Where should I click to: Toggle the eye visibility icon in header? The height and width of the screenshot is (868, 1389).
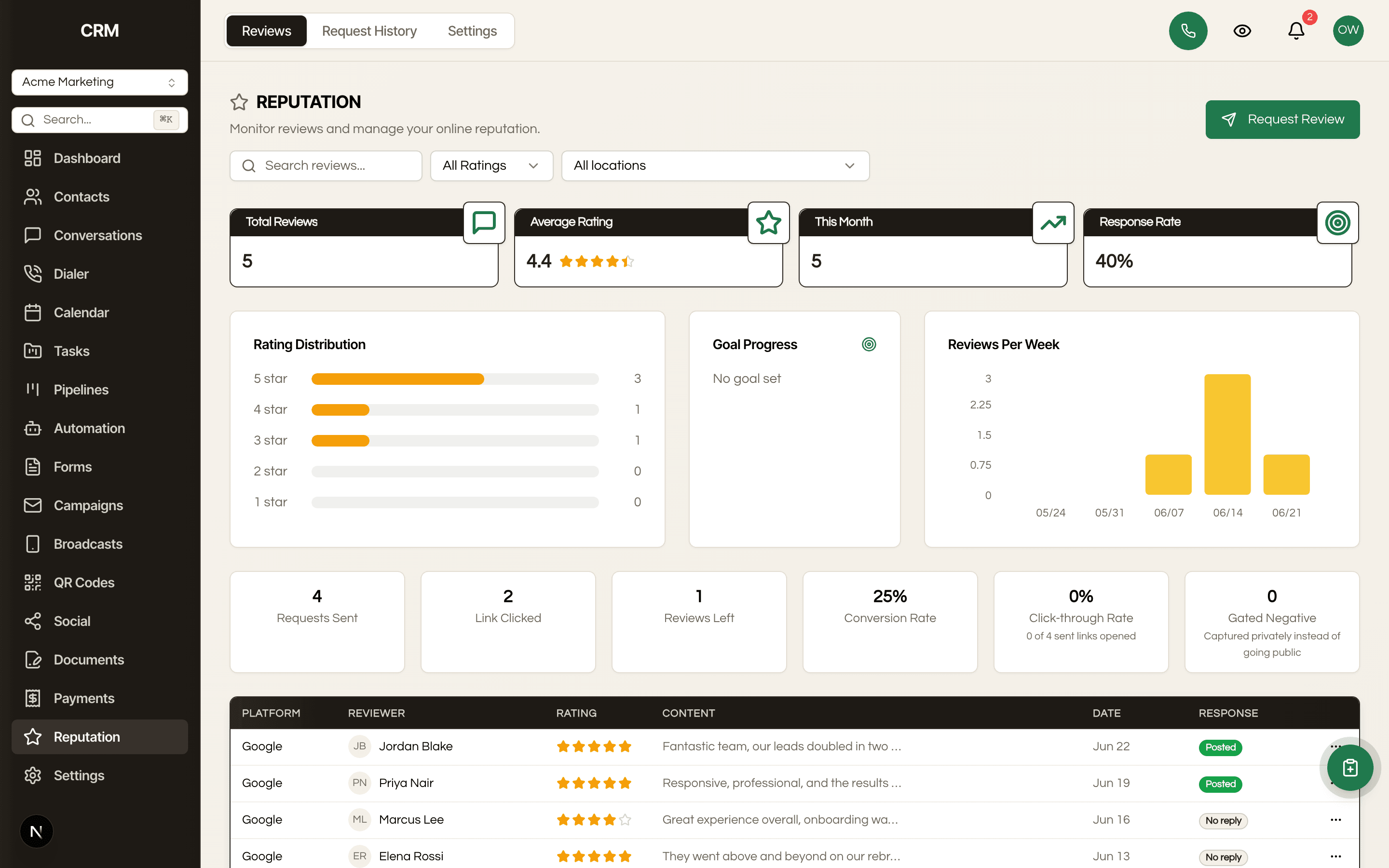tap(1242, 30)
